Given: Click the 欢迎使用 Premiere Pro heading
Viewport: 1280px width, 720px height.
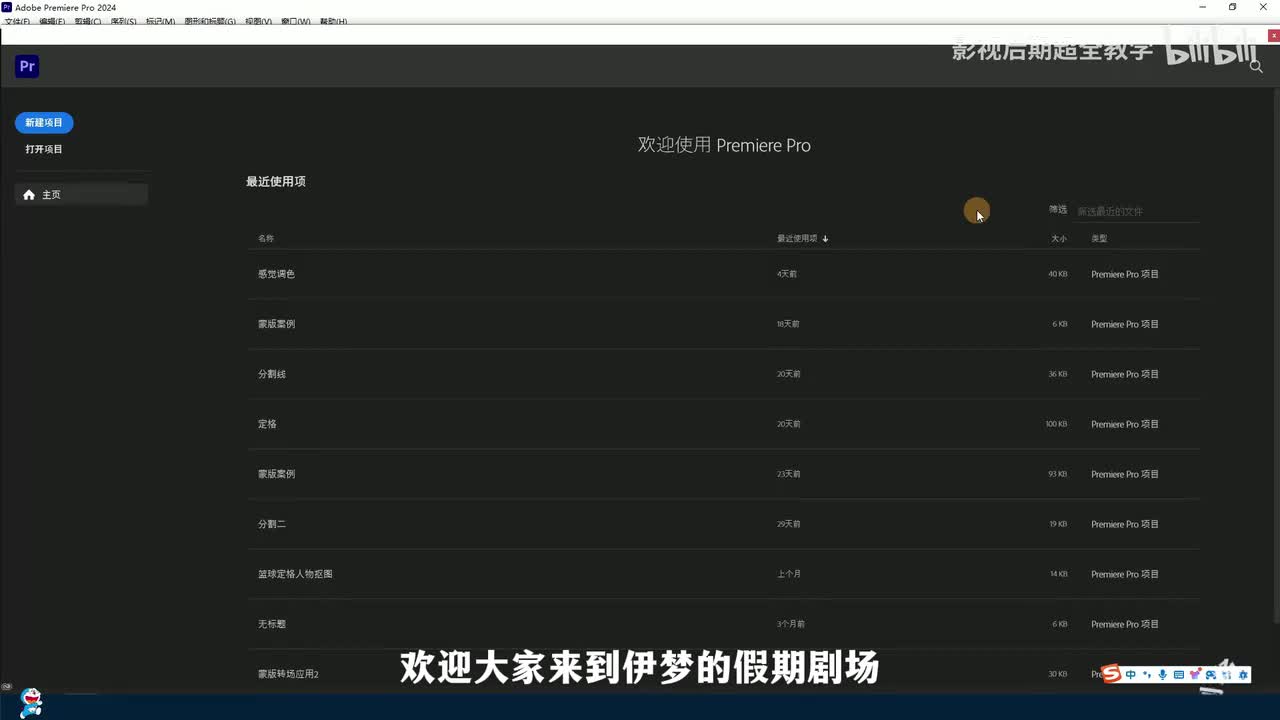Looking at the screenshot, I should point(724,145).
